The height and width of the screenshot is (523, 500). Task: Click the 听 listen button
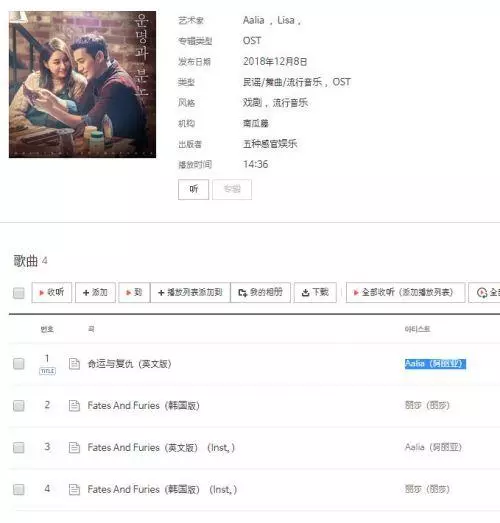[193, 189]
